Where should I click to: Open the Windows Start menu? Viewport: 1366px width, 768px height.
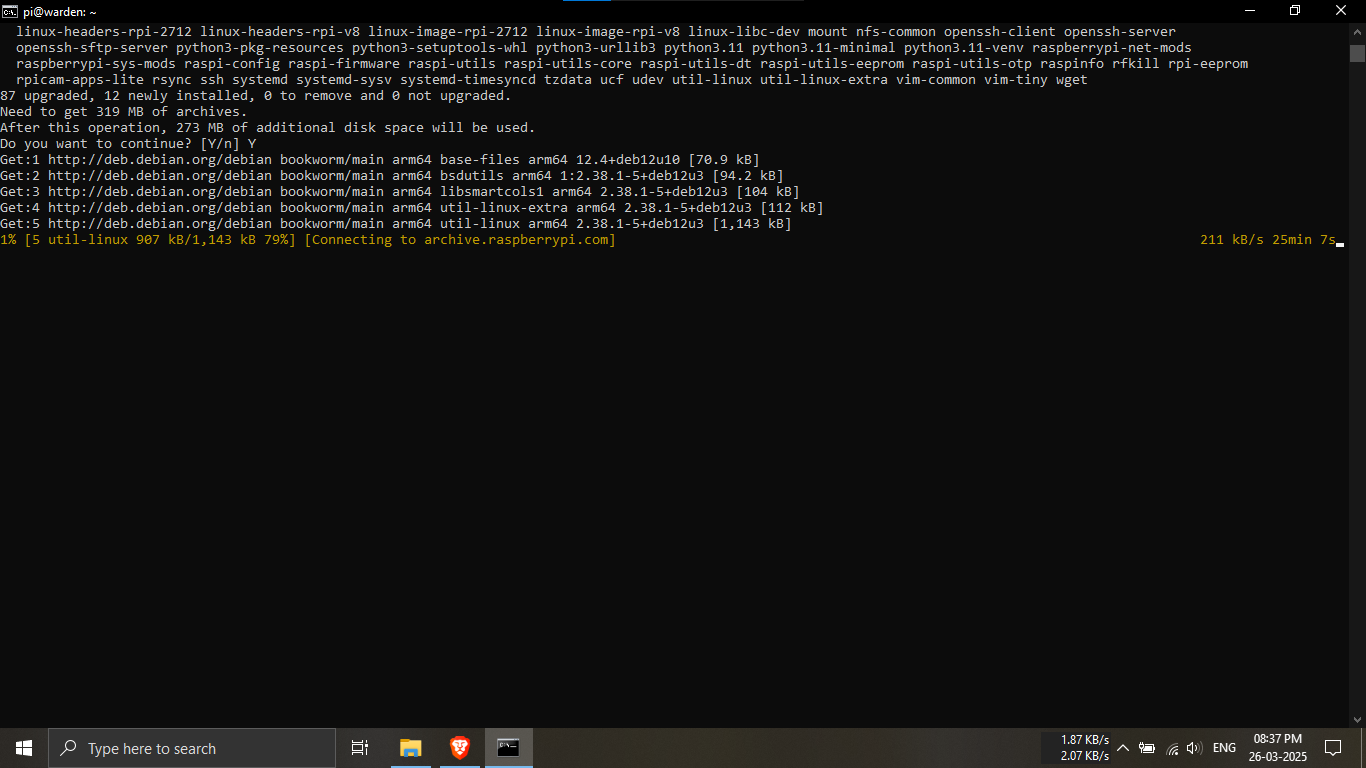click(x=24, y=748)
